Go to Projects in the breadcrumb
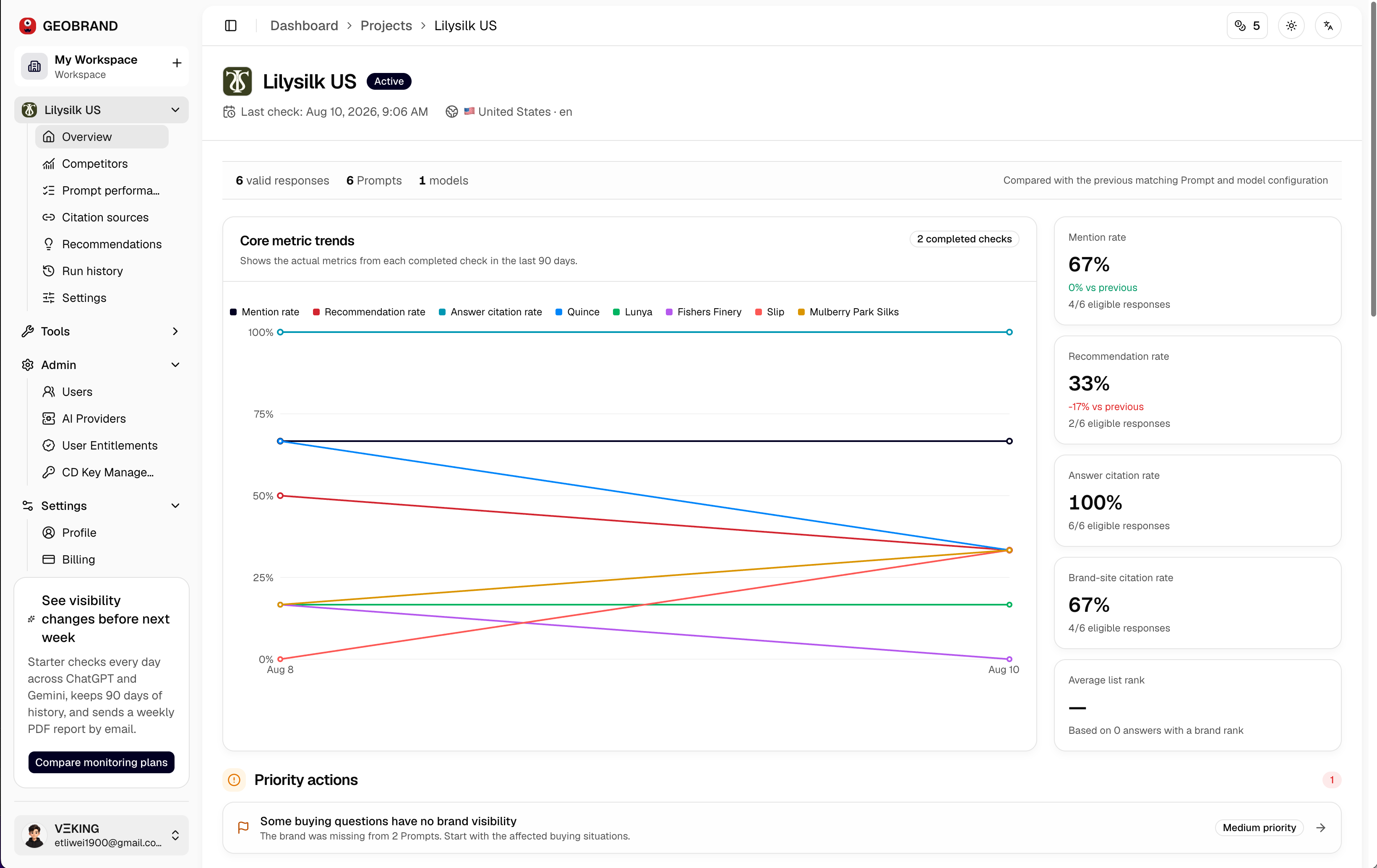The image size is (1377, 868). [x=386, y=26]
